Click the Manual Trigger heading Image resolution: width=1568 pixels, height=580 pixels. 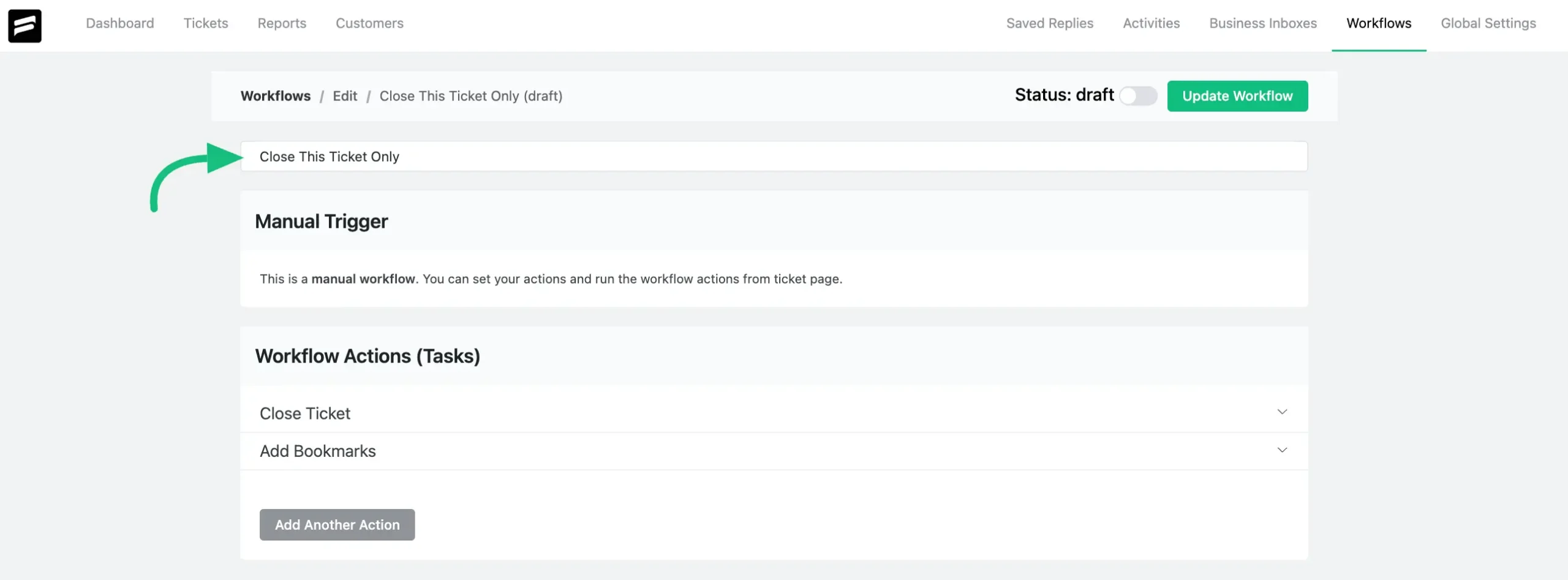(x=322, y=221)
